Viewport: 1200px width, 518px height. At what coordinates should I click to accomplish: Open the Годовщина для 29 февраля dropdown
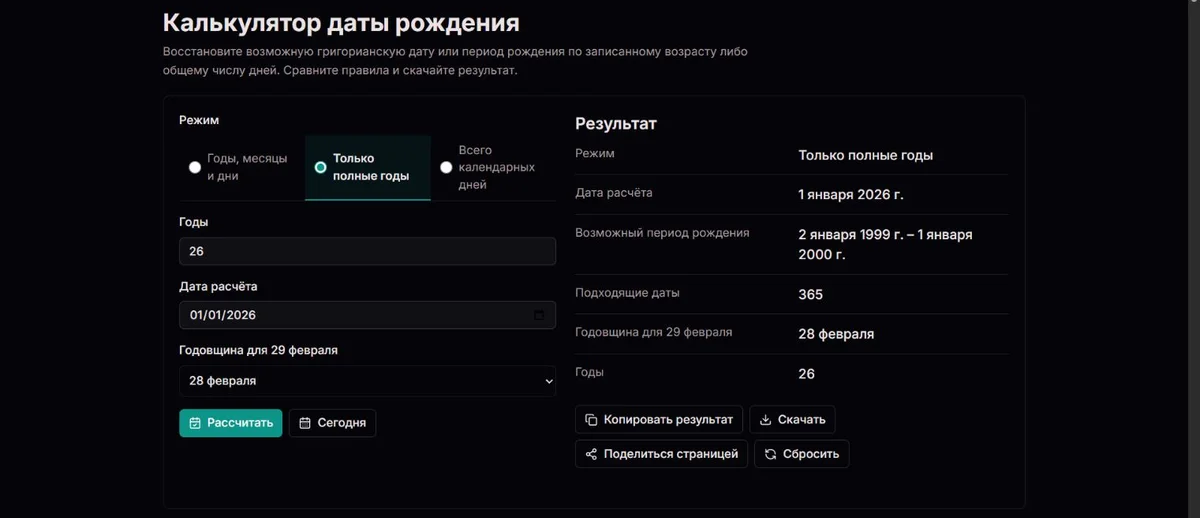coord(367,381)
